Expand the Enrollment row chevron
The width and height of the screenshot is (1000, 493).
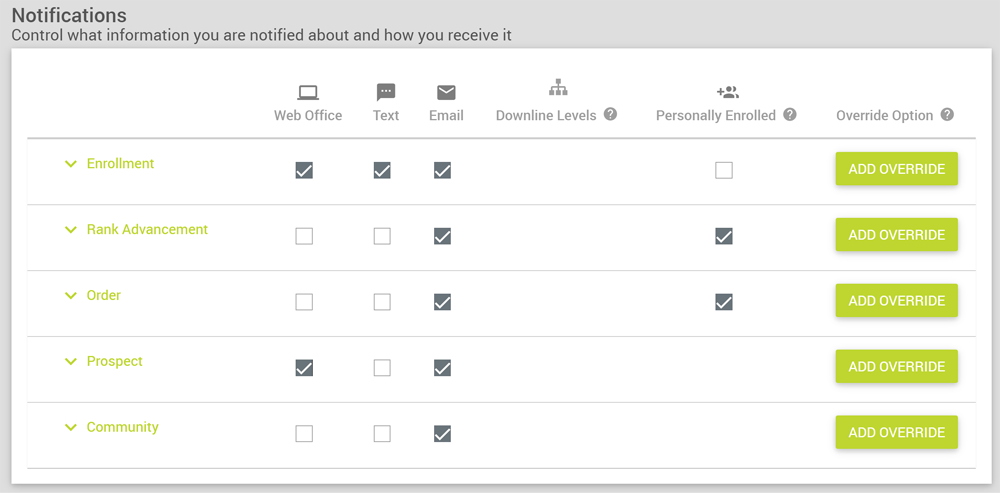tap(70, 164)
